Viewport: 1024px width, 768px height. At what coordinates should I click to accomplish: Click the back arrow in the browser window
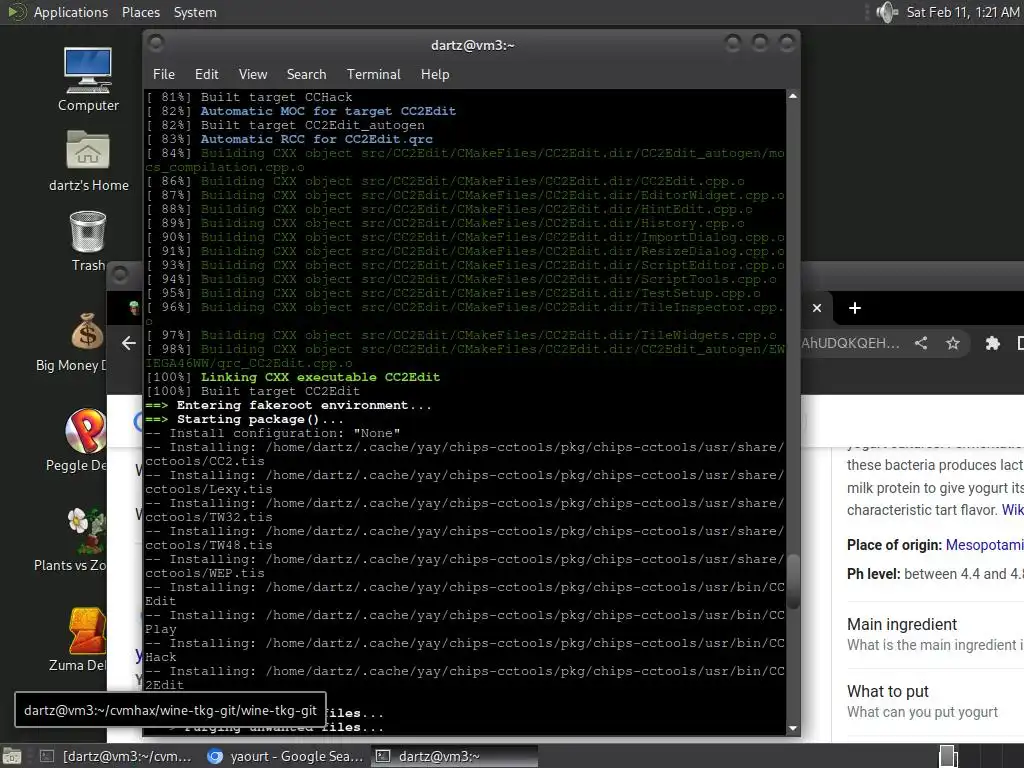[x=129, y=343]
